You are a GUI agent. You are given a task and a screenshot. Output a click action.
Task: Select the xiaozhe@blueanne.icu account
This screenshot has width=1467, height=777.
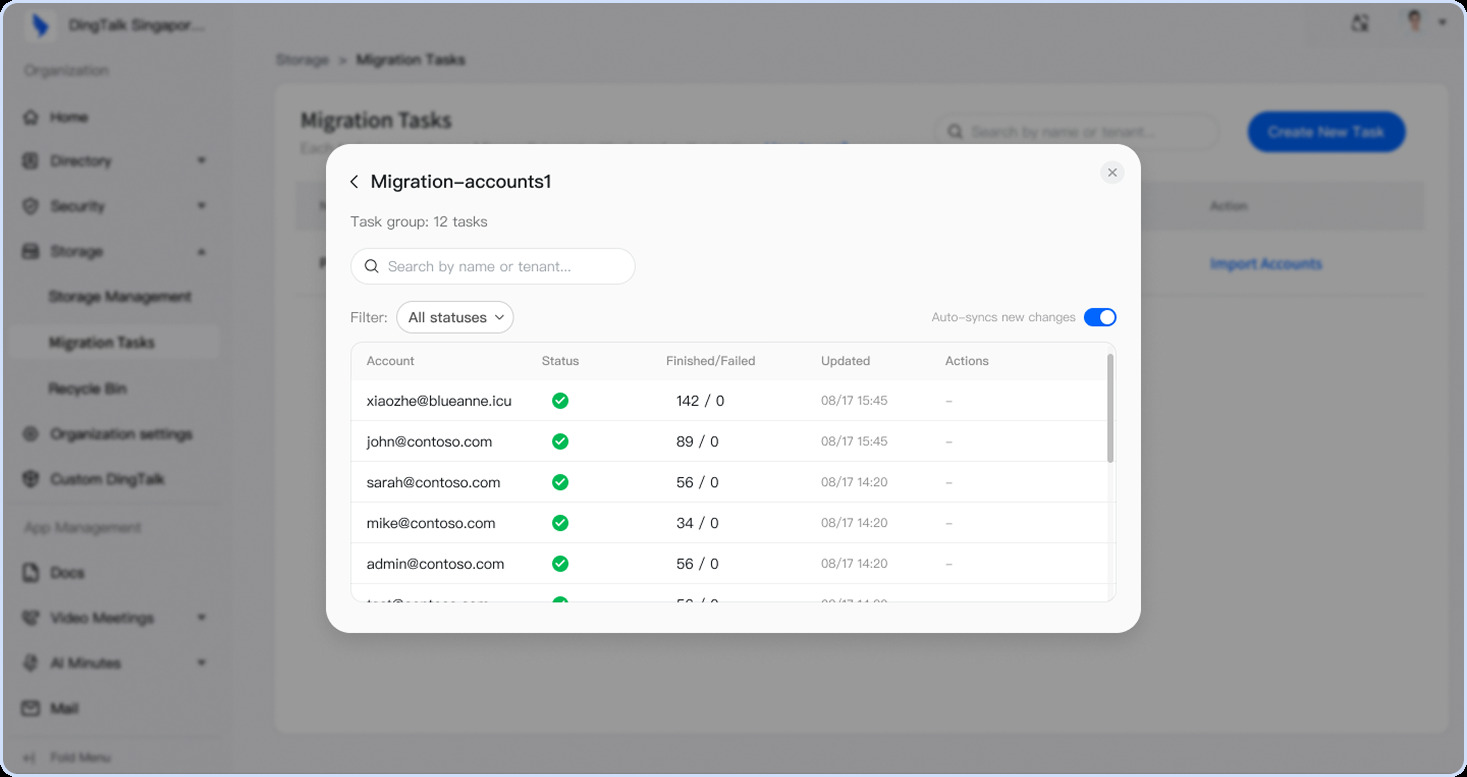pyautogui.click(x=439, y=401)
